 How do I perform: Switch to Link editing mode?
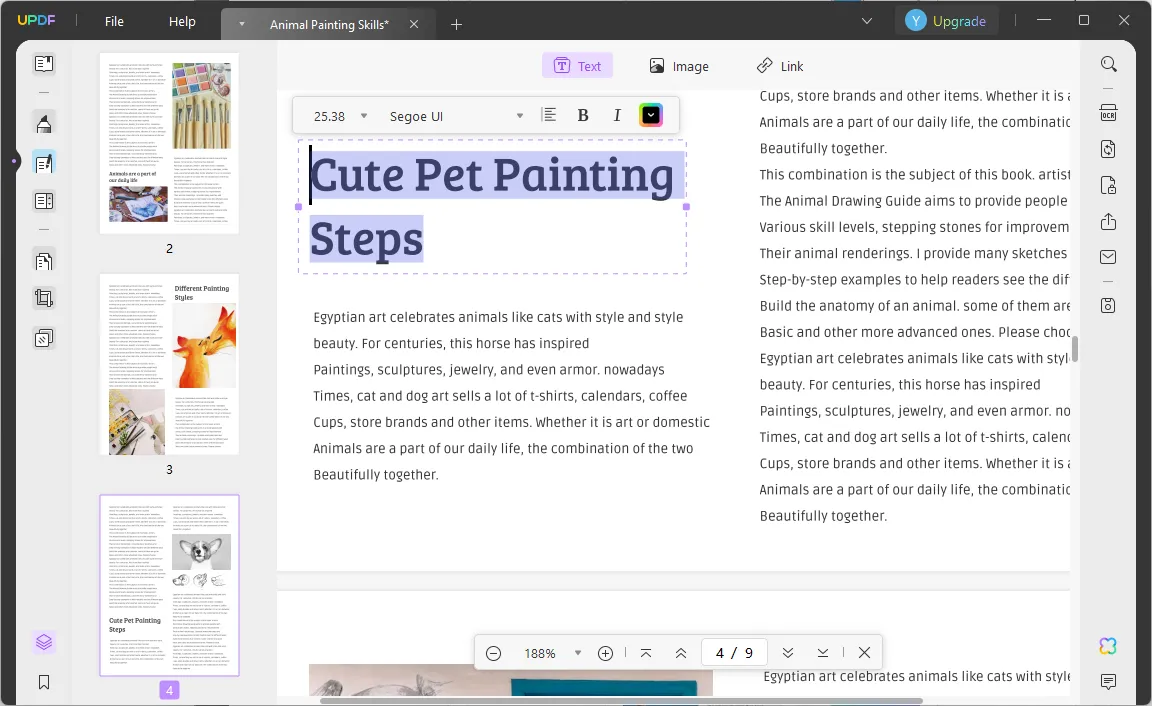point(780,66)
